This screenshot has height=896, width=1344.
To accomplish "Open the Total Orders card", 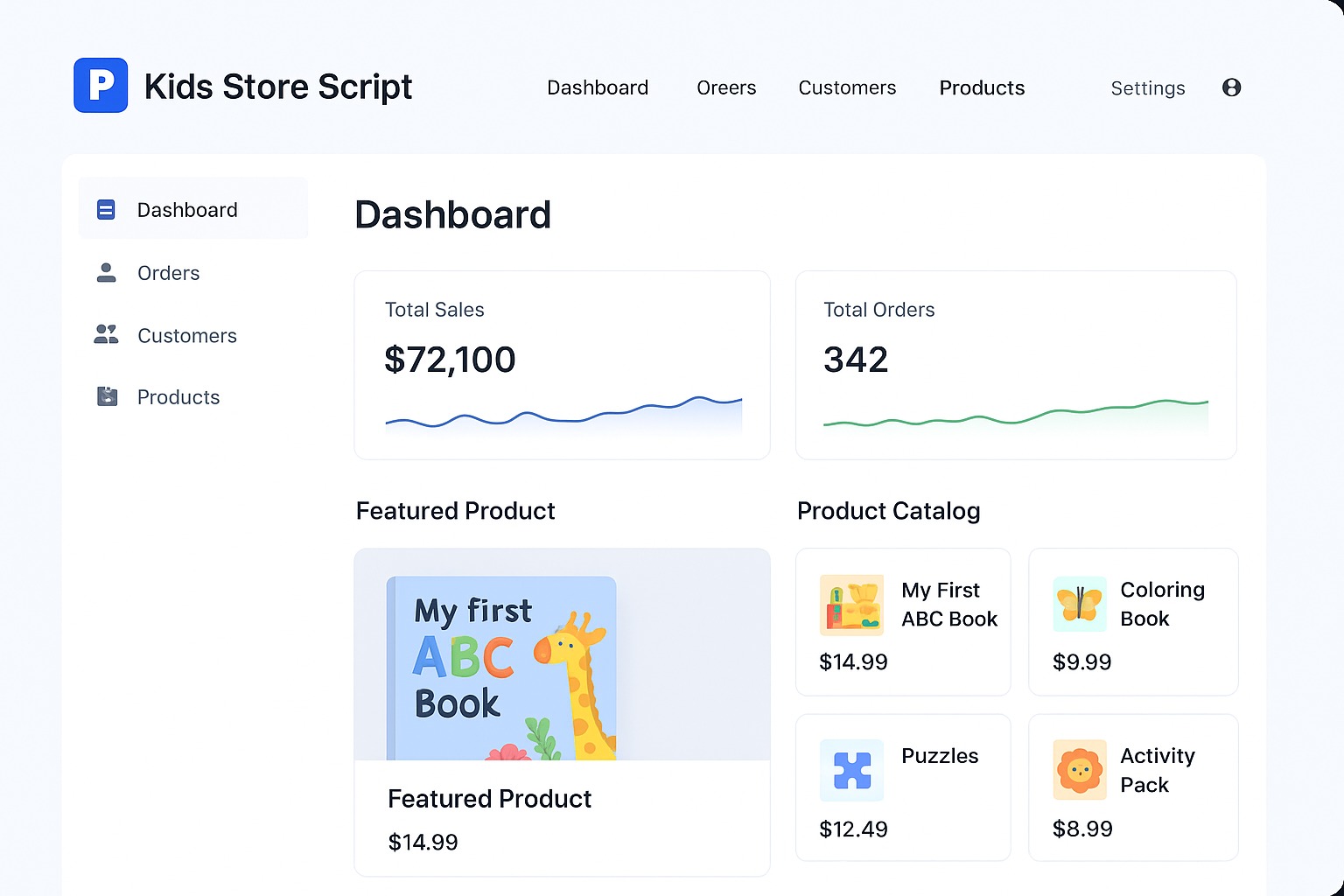I will (x=1015, y=365).
